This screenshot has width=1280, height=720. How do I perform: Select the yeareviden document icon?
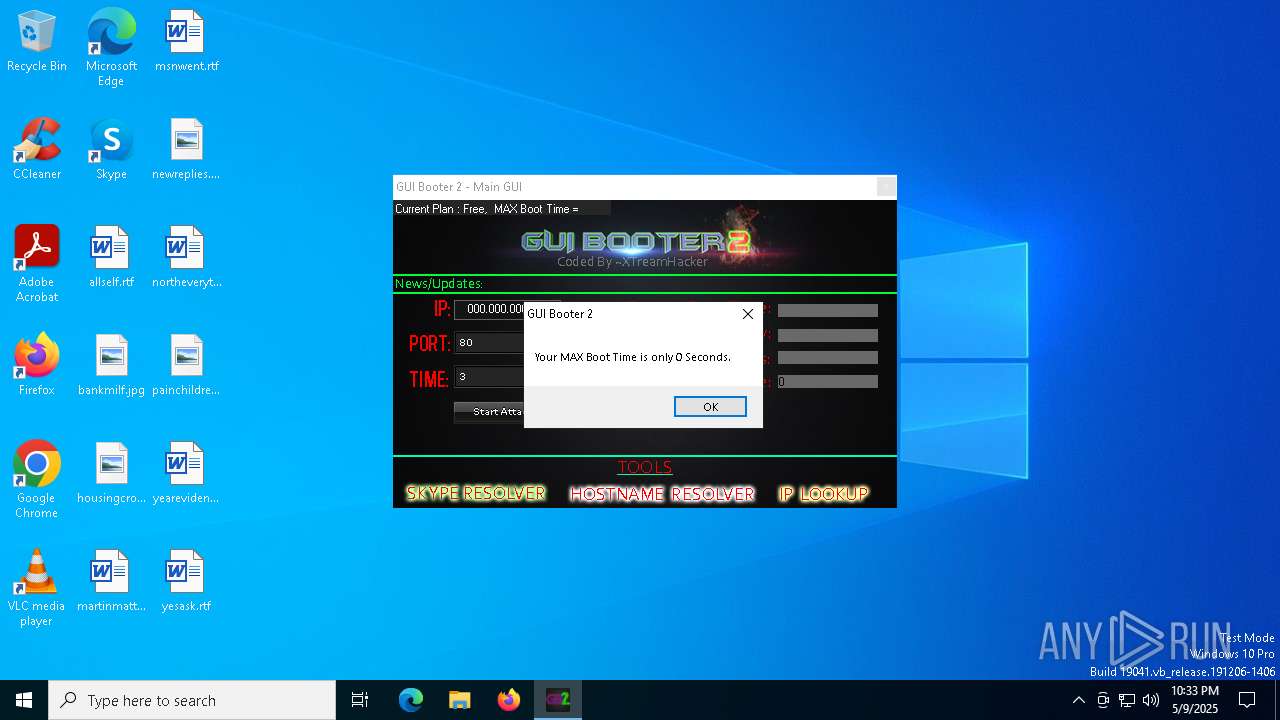coord(186,473)
